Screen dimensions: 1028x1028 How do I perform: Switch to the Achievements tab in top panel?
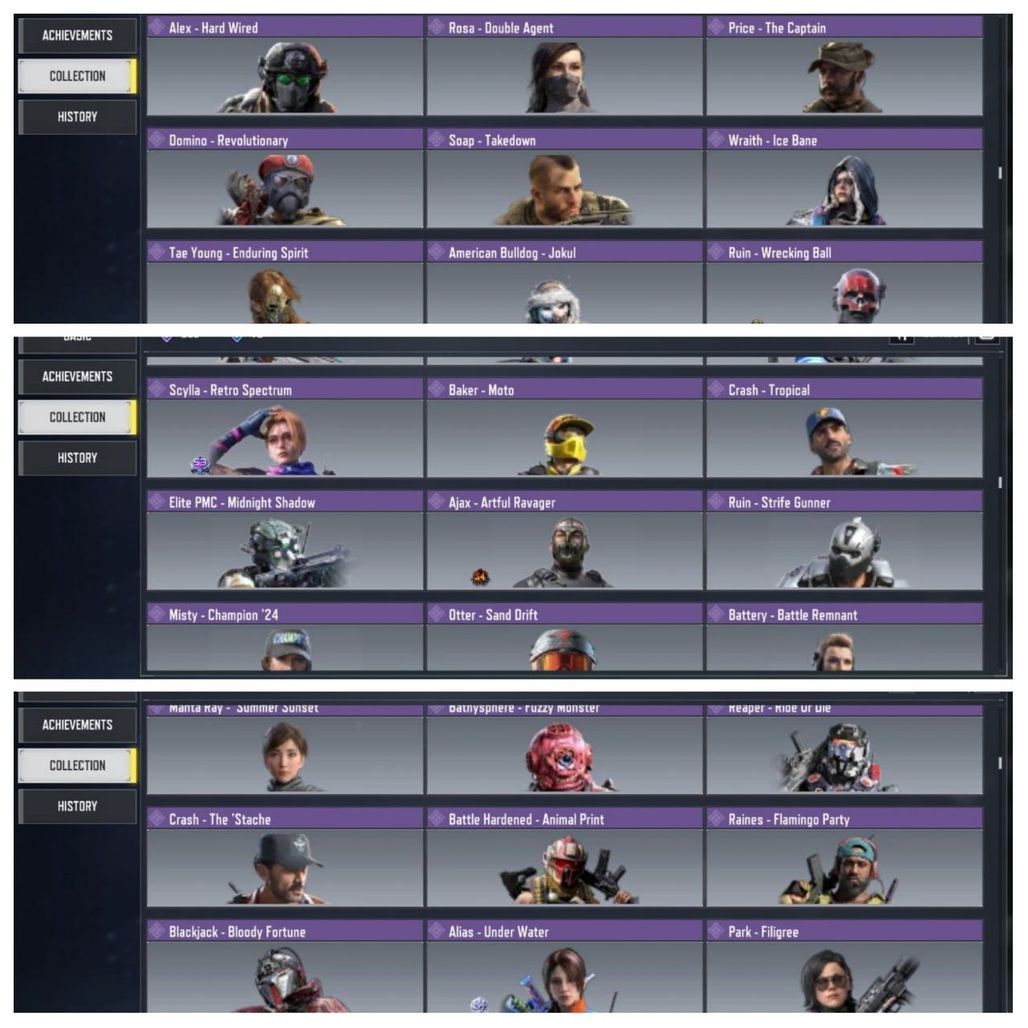pos(77,35)
